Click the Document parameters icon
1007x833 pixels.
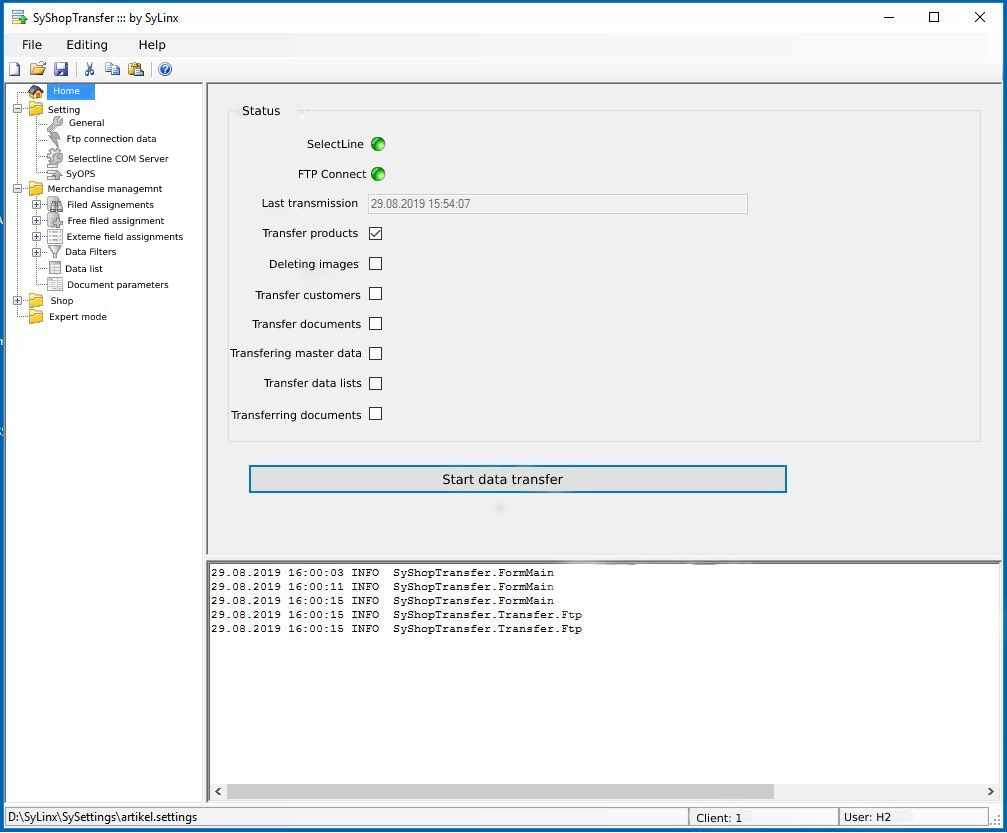55,285
